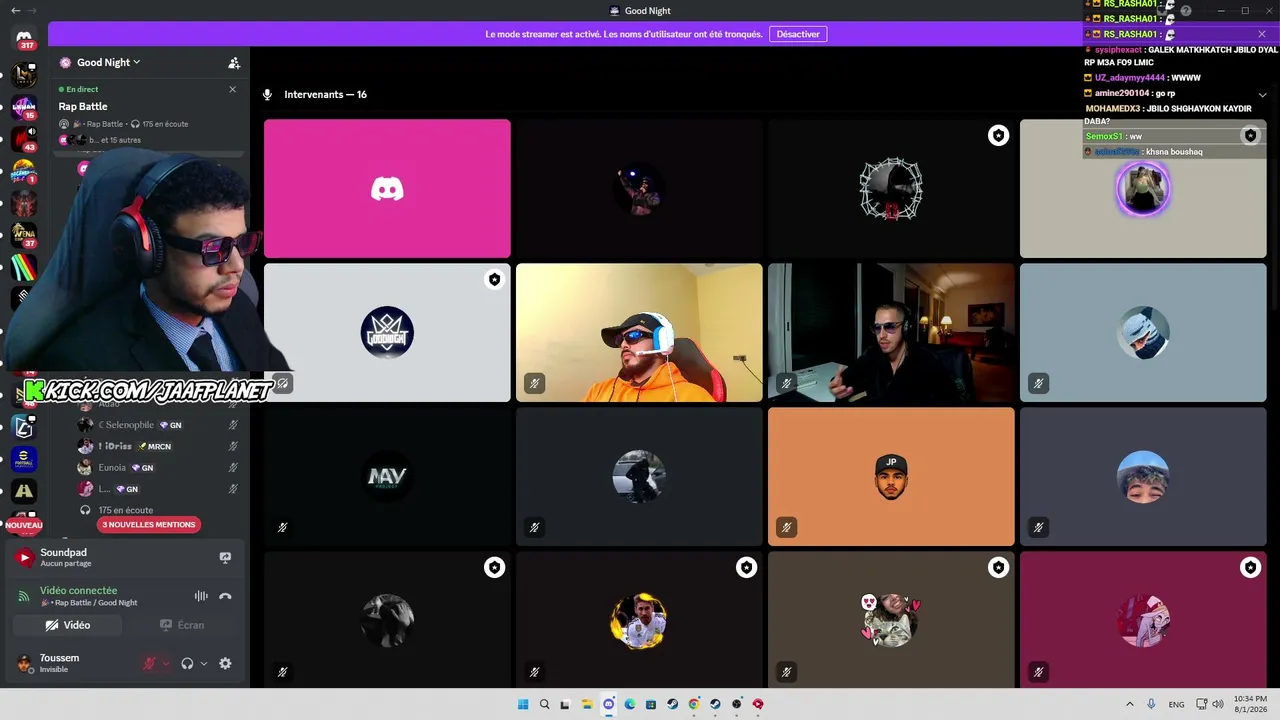The width and height of the screenshot is (1280, 720).
Task: Select the yellow-ring footballer avatar tile
Action: pos(639,620)
